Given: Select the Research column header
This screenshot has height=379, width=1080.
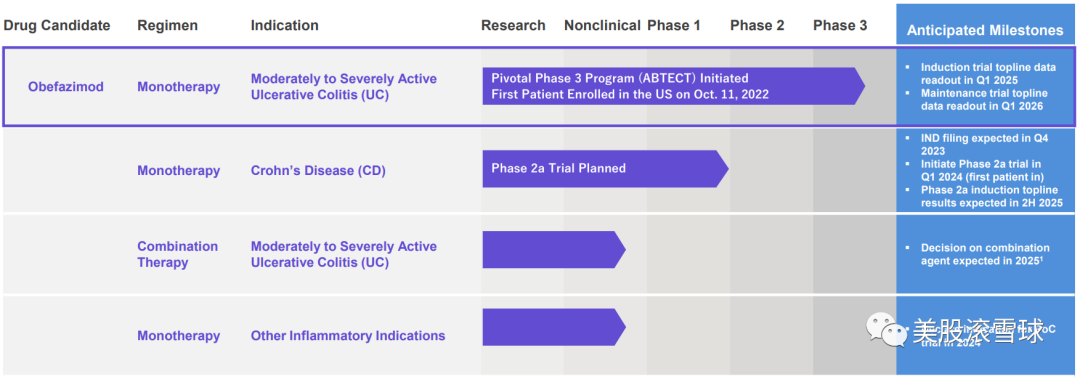Looking at the screenshot, I should (x=513, y=25).
